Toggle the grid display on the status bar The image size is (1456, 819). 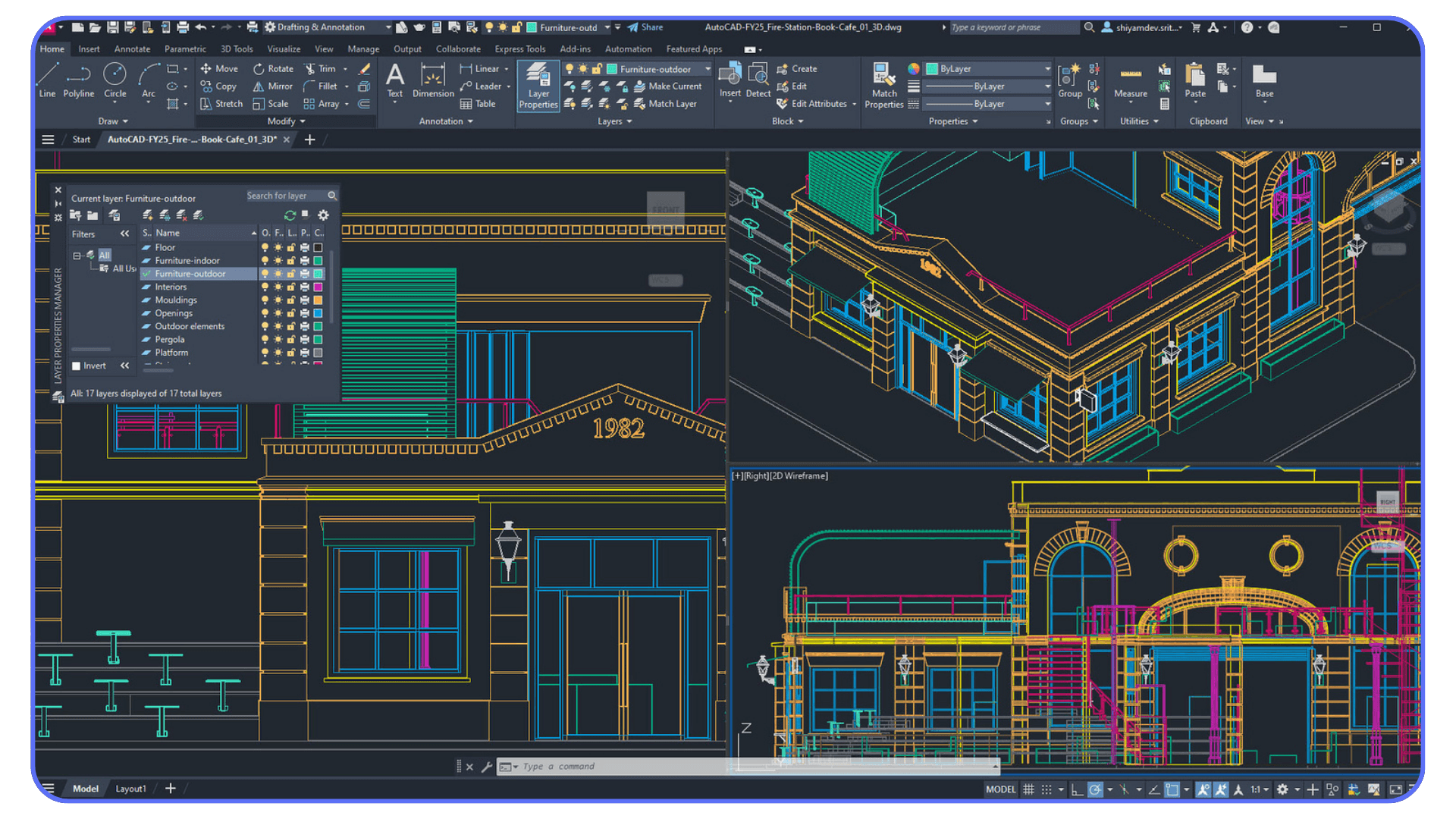coord(1028,789)
